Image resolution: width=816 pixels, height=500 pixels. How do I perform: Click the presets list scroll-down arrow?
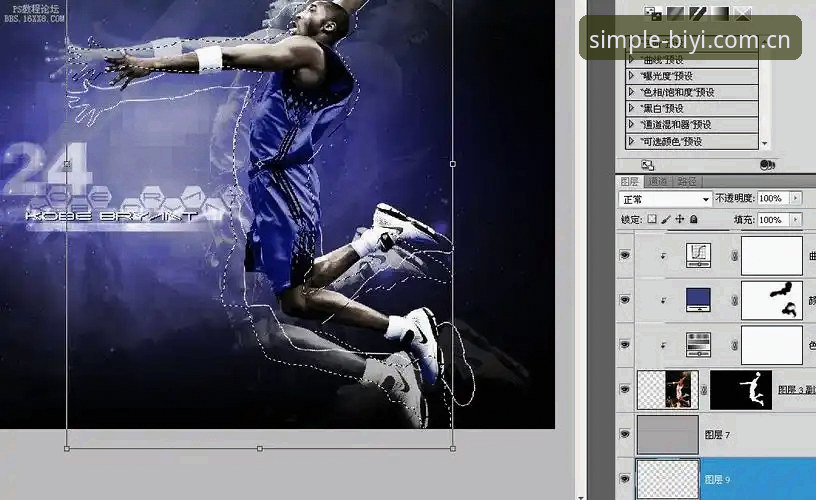point(764,144)
